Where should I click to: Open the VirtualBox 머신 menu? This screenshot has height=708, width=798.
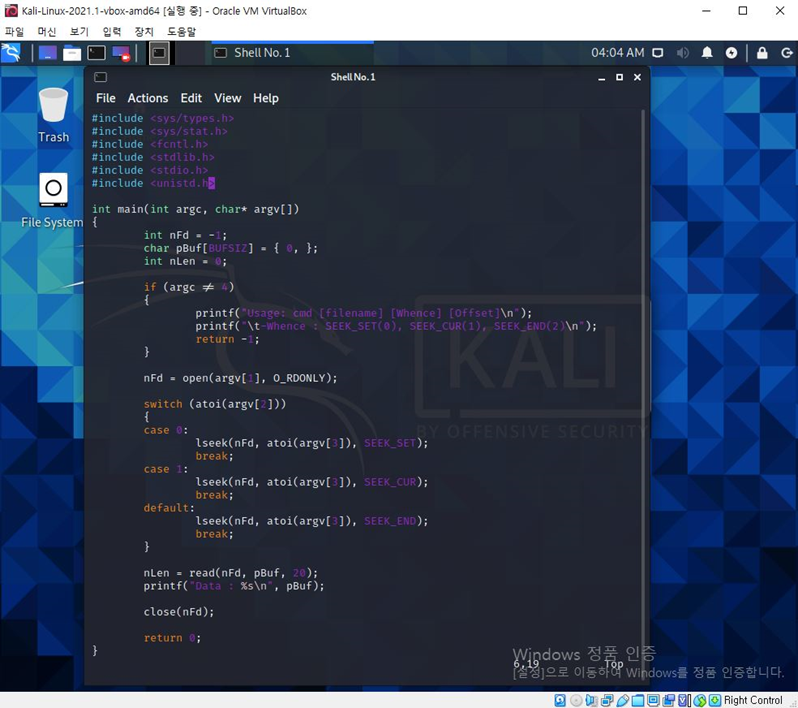[47, 32]
